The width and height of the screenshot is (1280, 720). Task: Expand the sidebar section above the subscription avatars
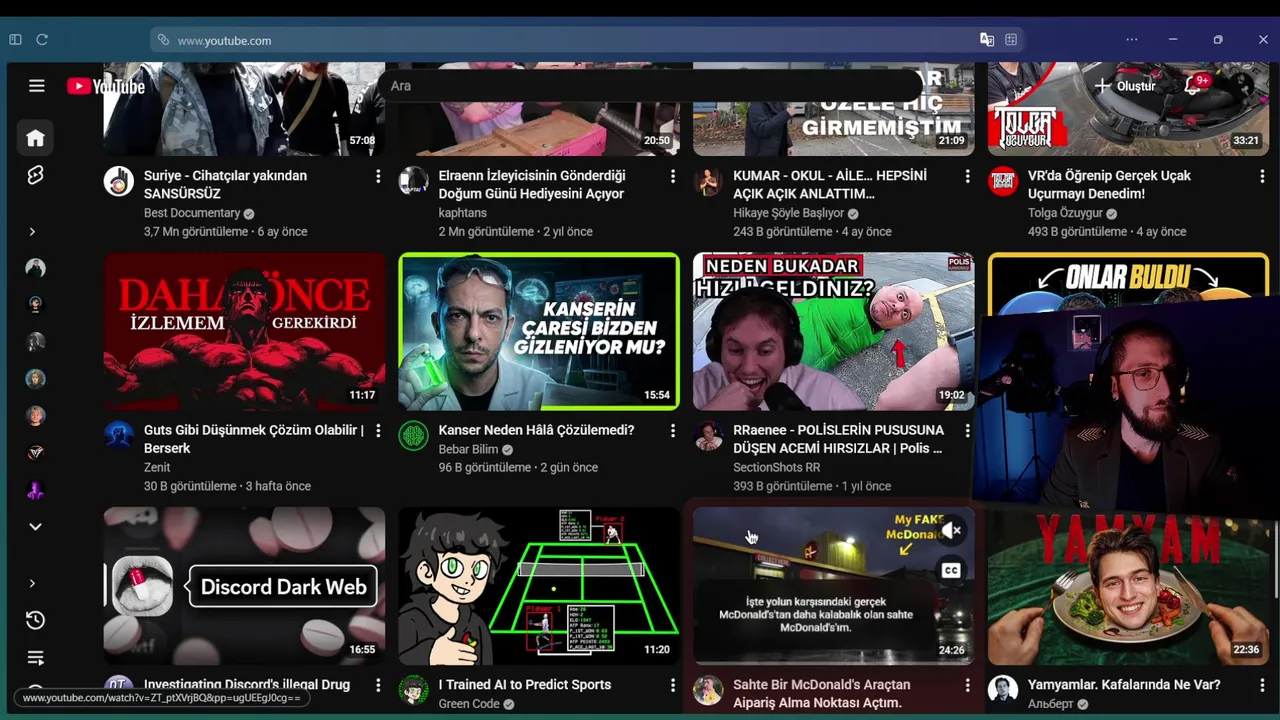coord(32,231)
